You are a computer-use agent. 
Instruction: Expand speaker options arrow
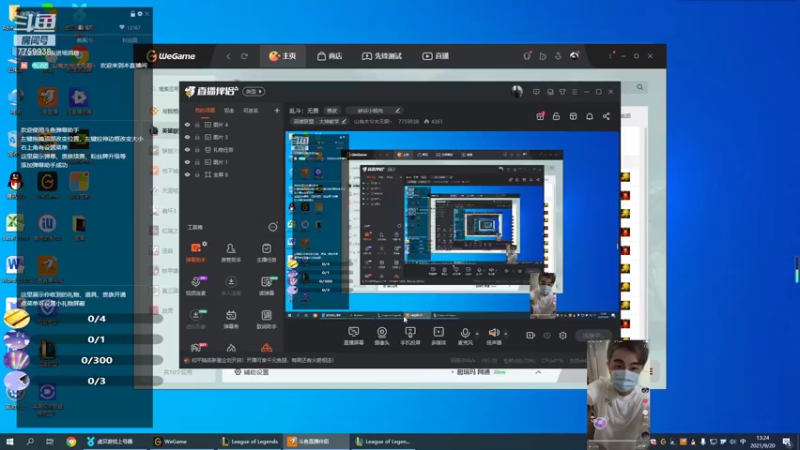coord(506,334)
